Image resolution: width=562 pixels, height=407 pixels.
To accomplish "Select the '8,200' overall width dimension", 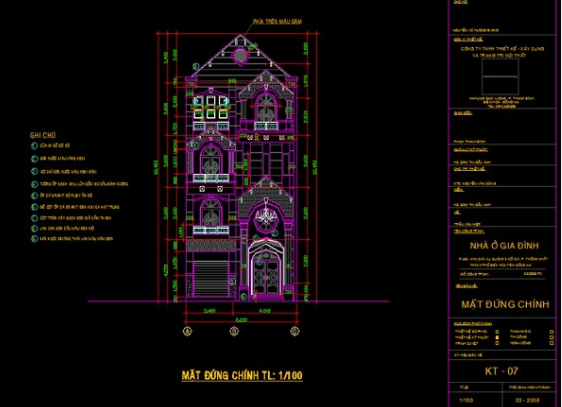I will click(x=241, y=320).
